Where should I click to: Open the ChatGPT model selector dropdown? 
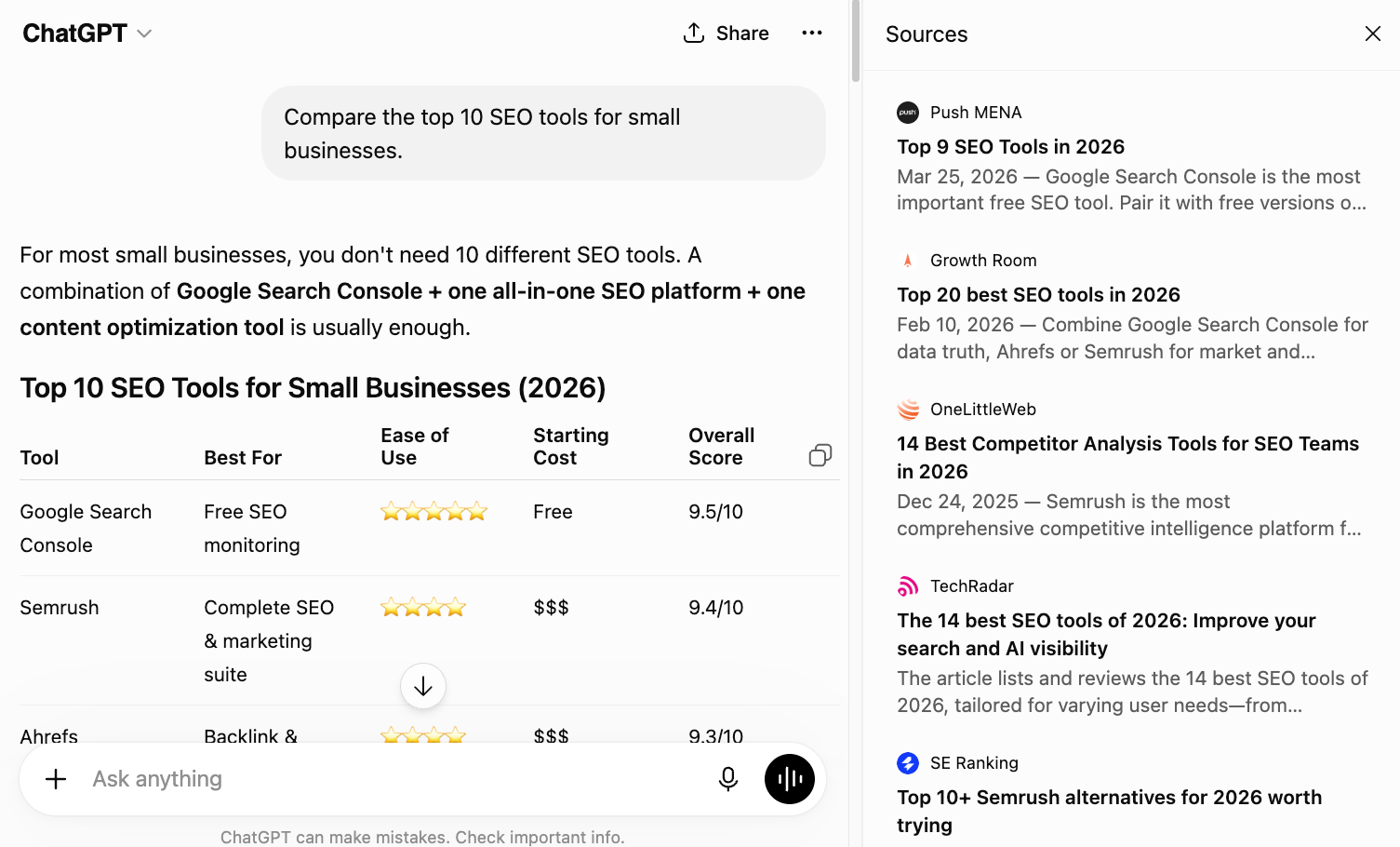tap(87, 34)
